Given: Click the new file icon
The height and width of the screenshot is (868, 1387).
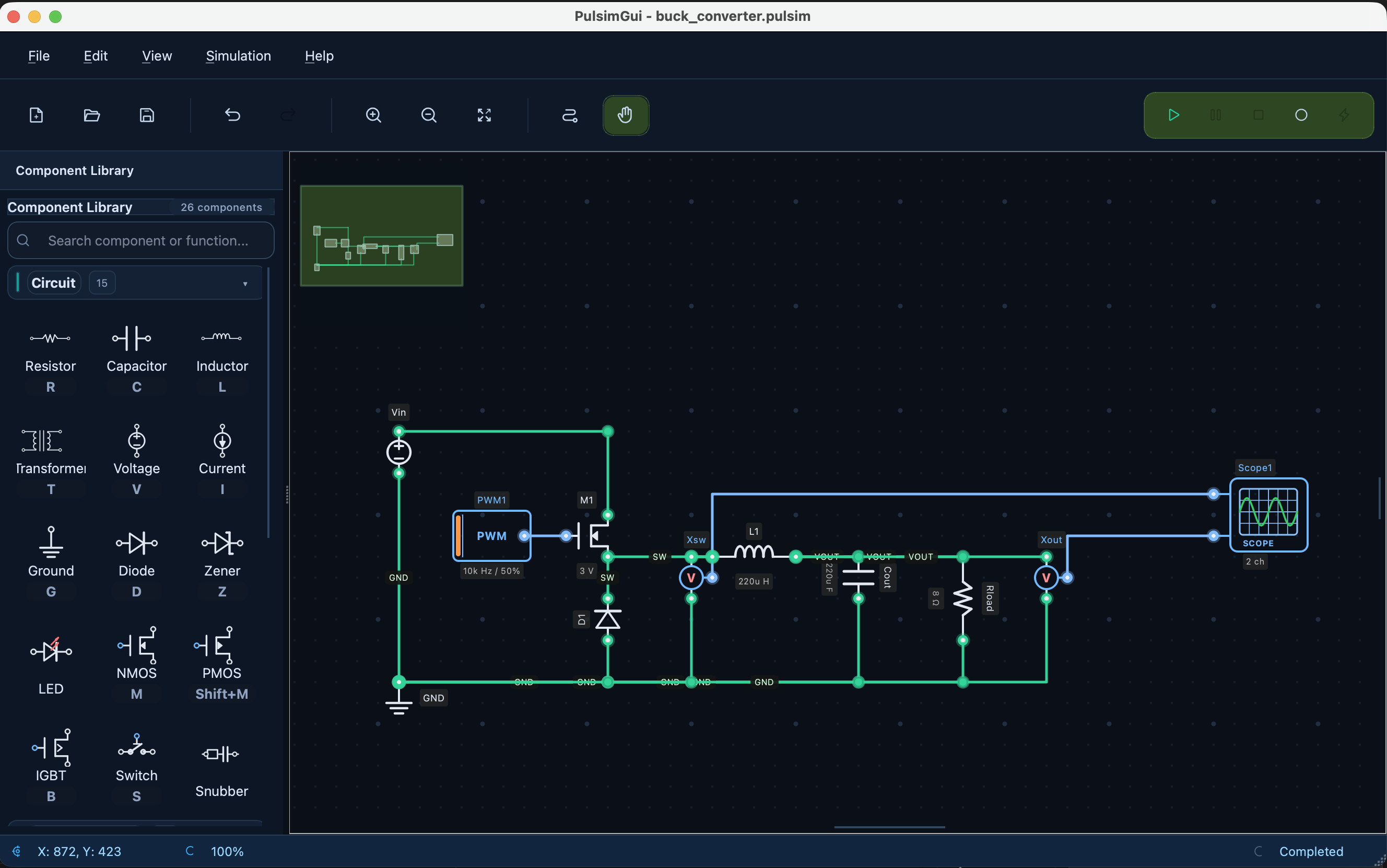Looking at the screenshot, I should point(36,115).
